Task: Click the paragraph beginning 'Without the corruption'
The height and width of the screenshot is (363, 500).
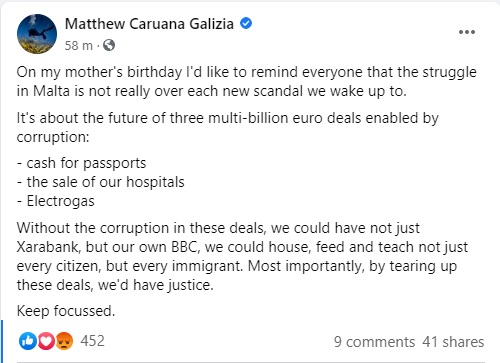Action: (242, 256)
